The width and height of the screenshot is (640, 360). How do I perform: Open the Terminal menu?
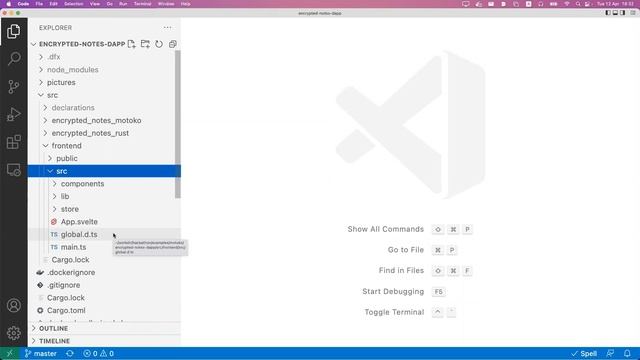pos(142,4)
